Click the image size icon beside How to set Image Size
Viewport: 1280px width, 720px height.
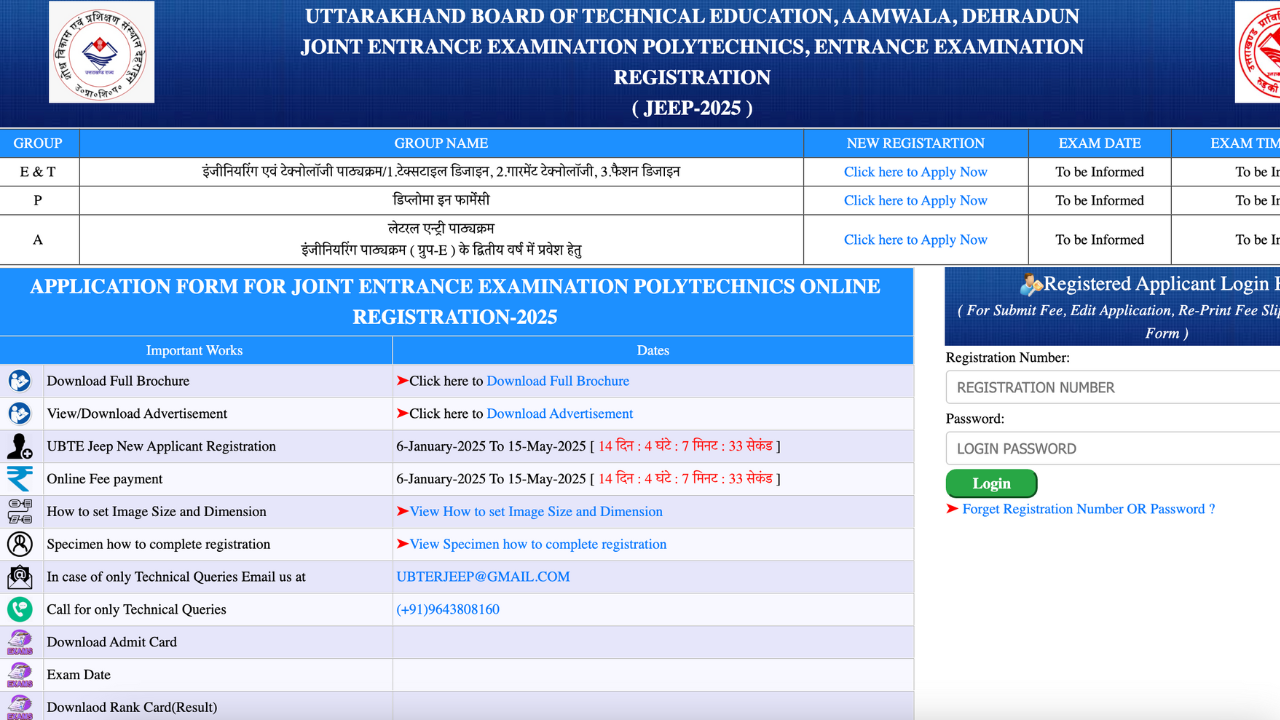pyautogui.click(x=20, y=511)
